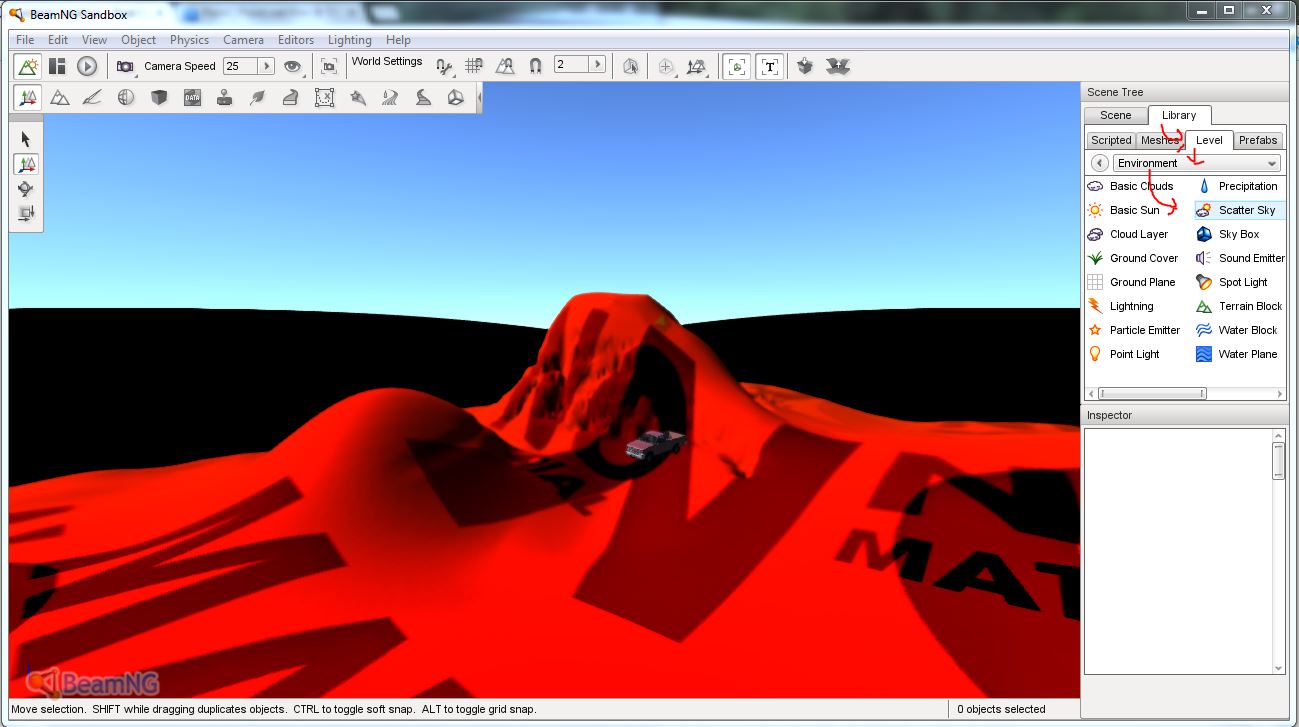Switch to the Scene tab
This screenshot has width=1299, height=727.
1115,116
